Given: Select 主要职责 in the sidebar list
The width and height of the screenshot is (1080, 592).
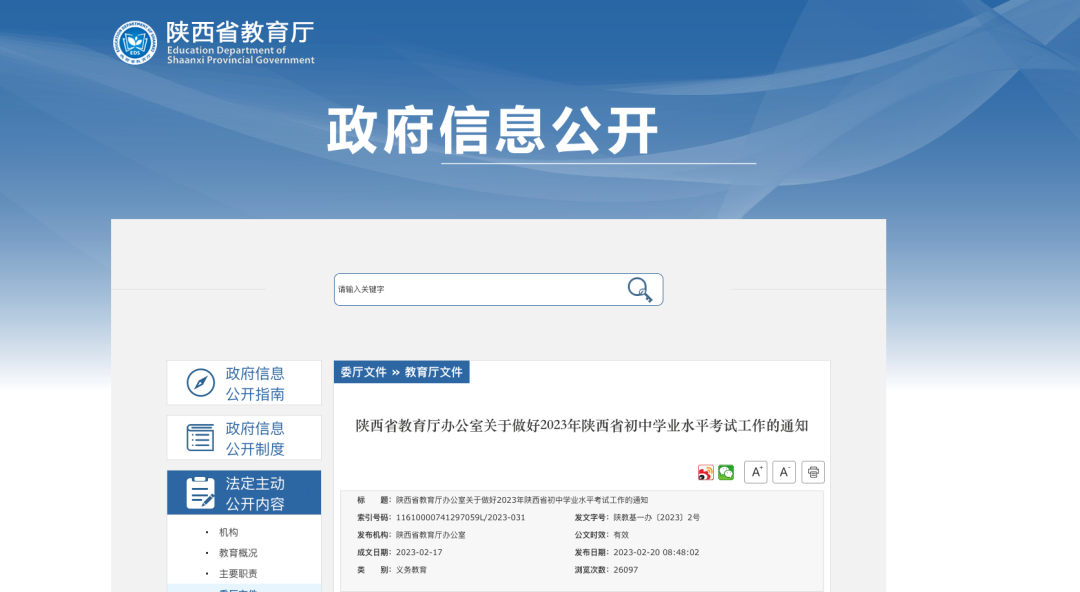Looking at the screenshot, I should click(x=238, y=574).
